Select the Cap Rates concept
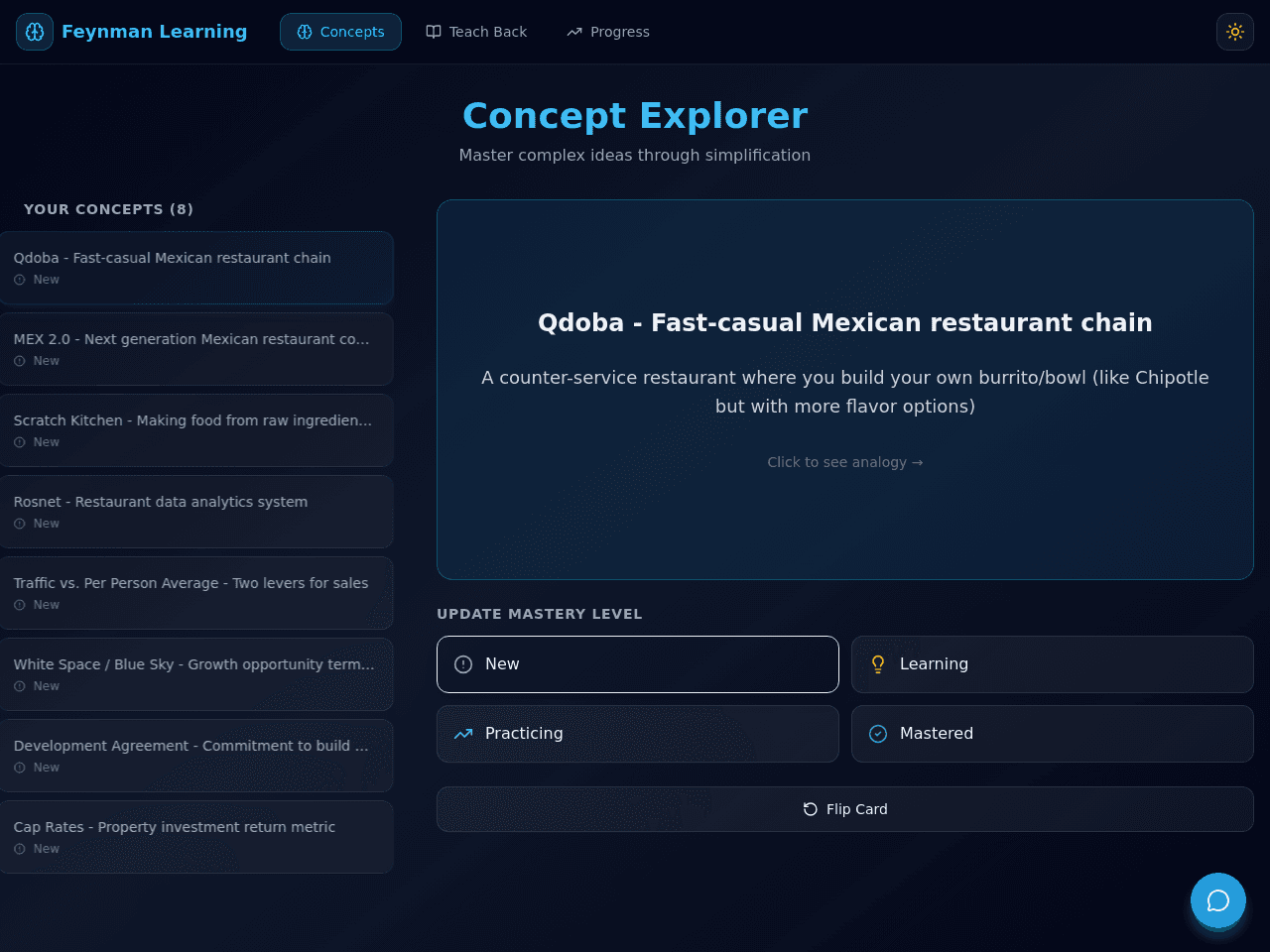 tap(196, 837)
